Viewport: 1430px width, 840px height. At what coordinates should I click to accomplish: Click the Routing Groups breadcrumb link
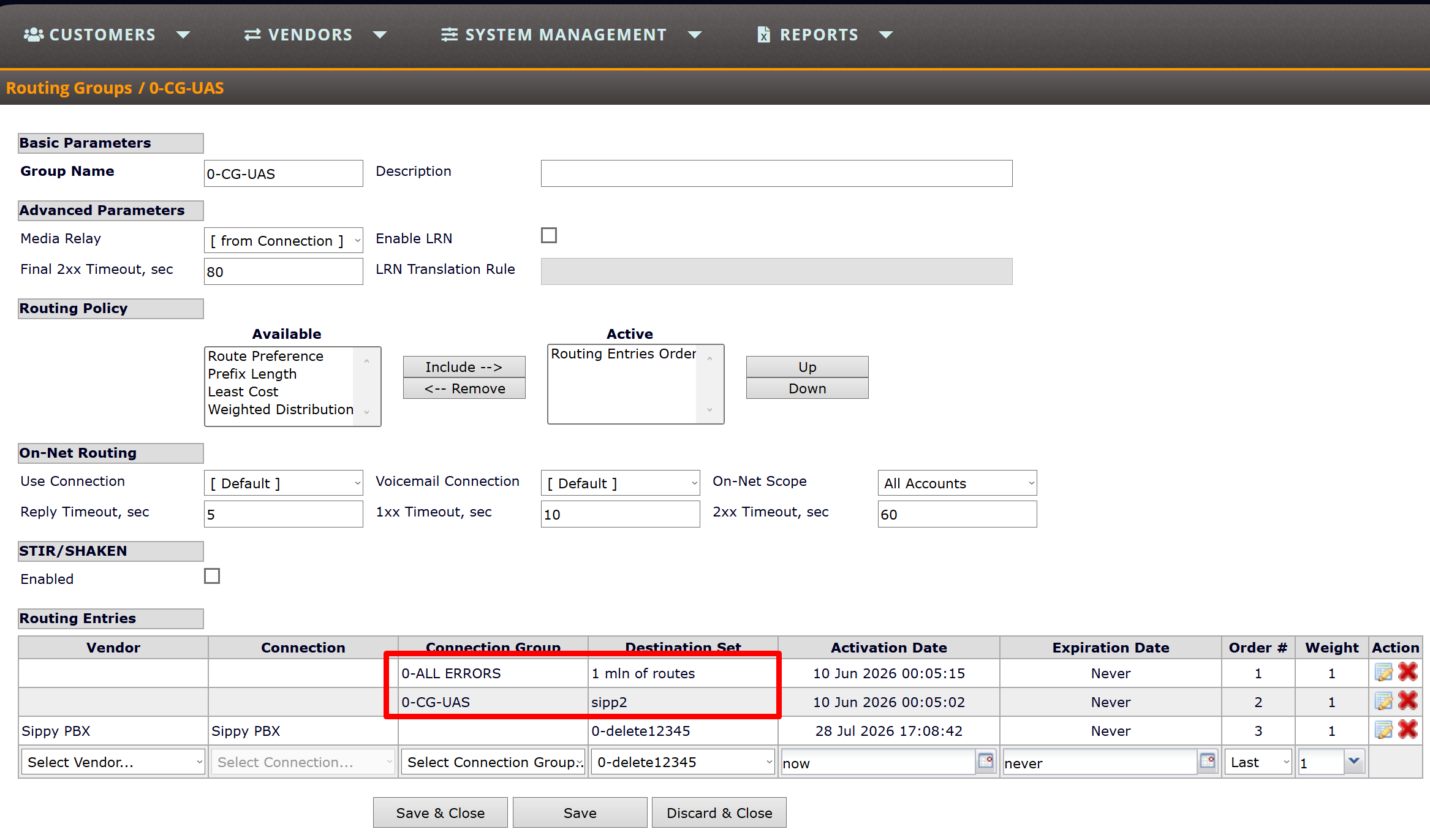(x=69, y=88)
